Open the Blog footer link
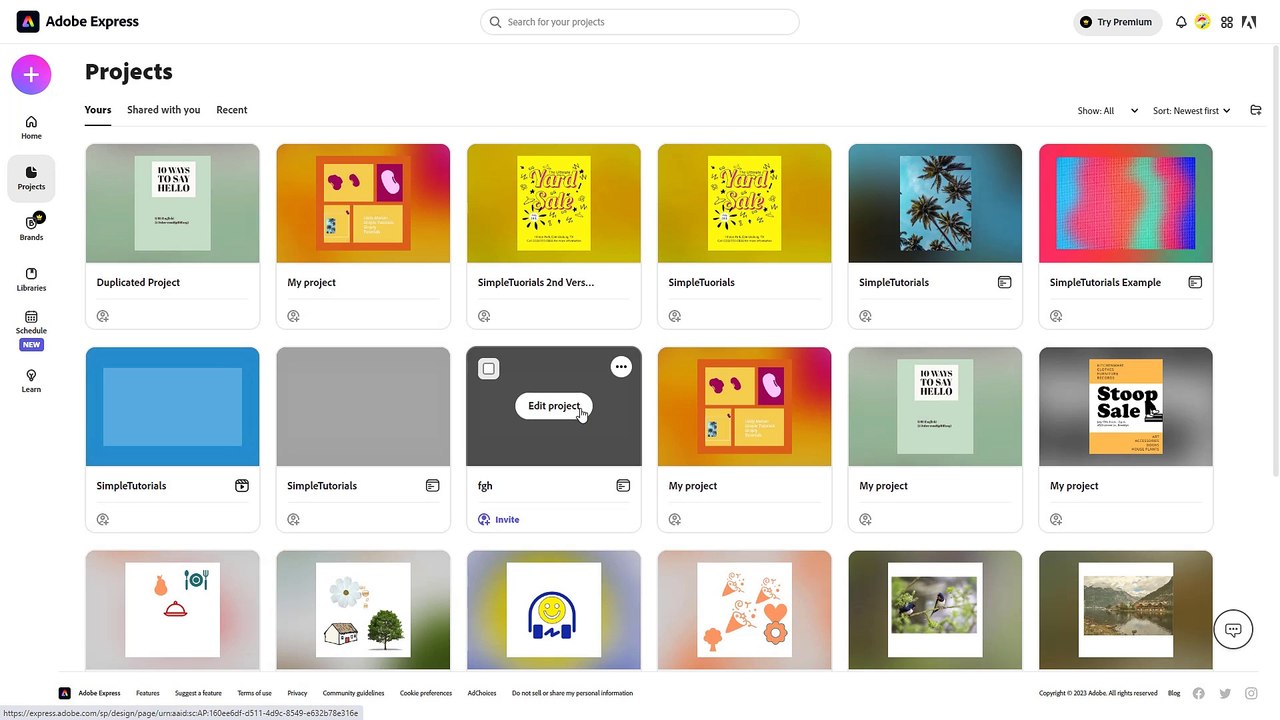The image size is (1280, 720). pyautogui.click(x=1174, y=693)
